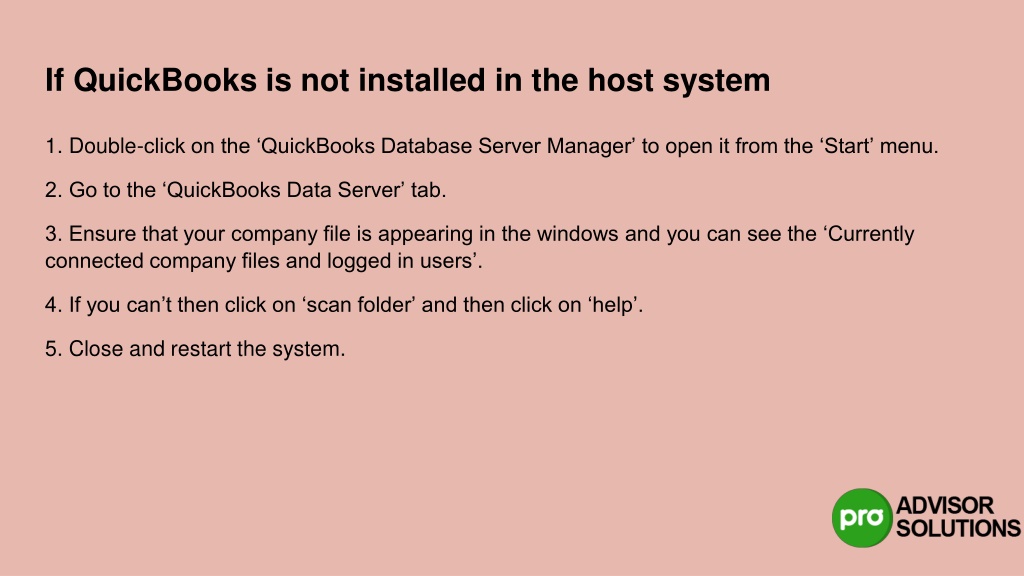This screenshot has width=1024, height=576.
Task: Click 'Currently connected company files' phrase
Action: [x=479, y=247]
